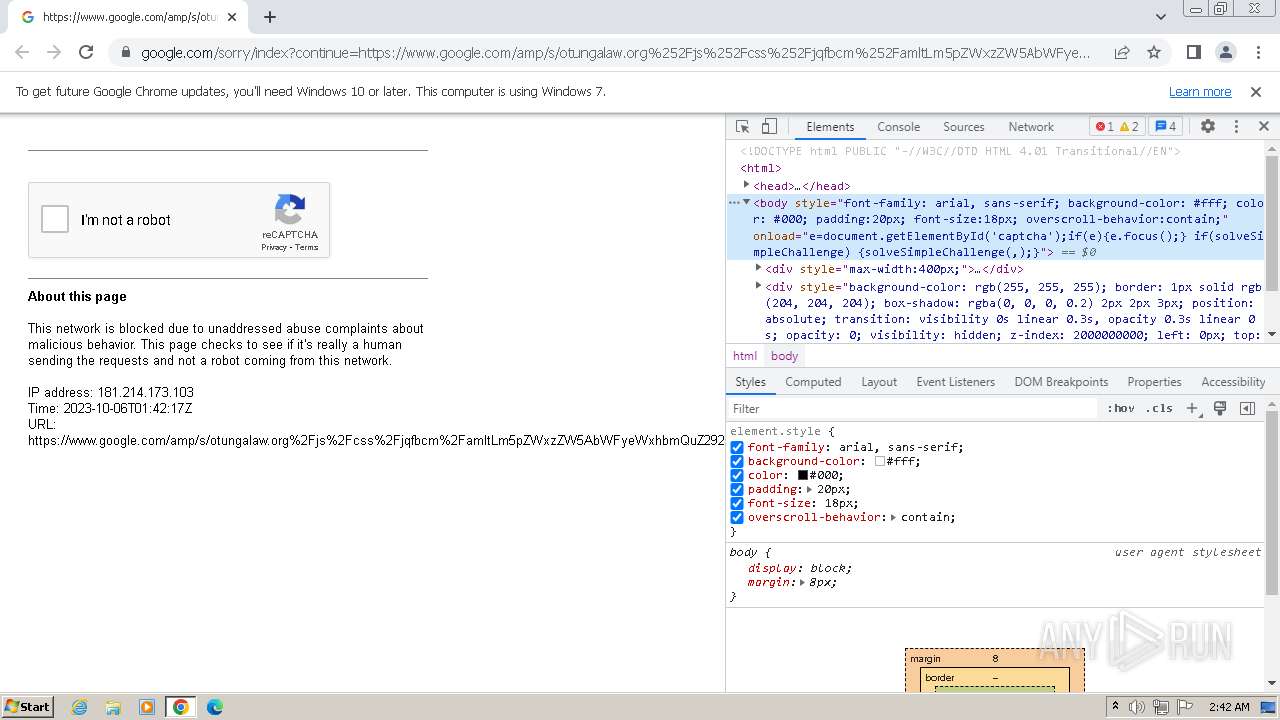The height and width of the screenshot is (720, 1280).
Task: Click the Chrome address bar URL
Action: point(616,53)
